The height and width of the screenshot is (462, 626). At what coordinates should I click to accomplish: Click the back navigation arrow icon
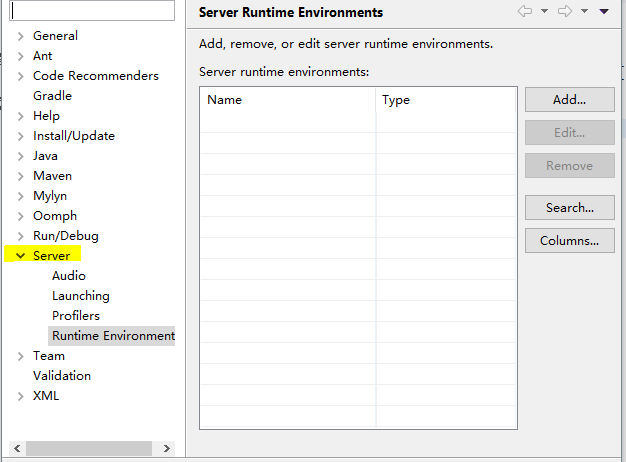[524, 12]
